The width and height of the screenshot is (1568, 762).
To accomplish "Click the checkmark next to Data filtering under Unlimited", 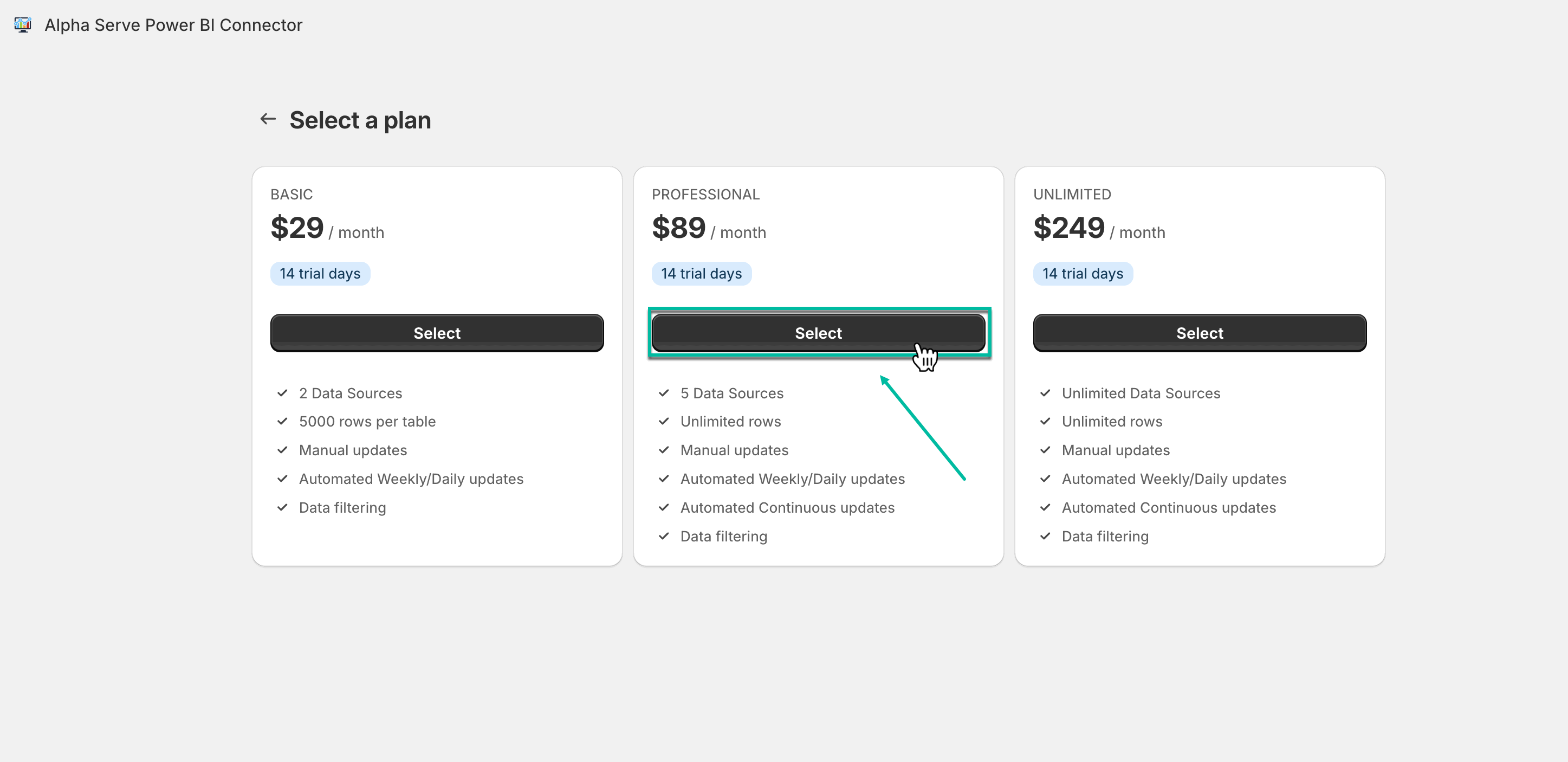I will tap(1045, 535).
